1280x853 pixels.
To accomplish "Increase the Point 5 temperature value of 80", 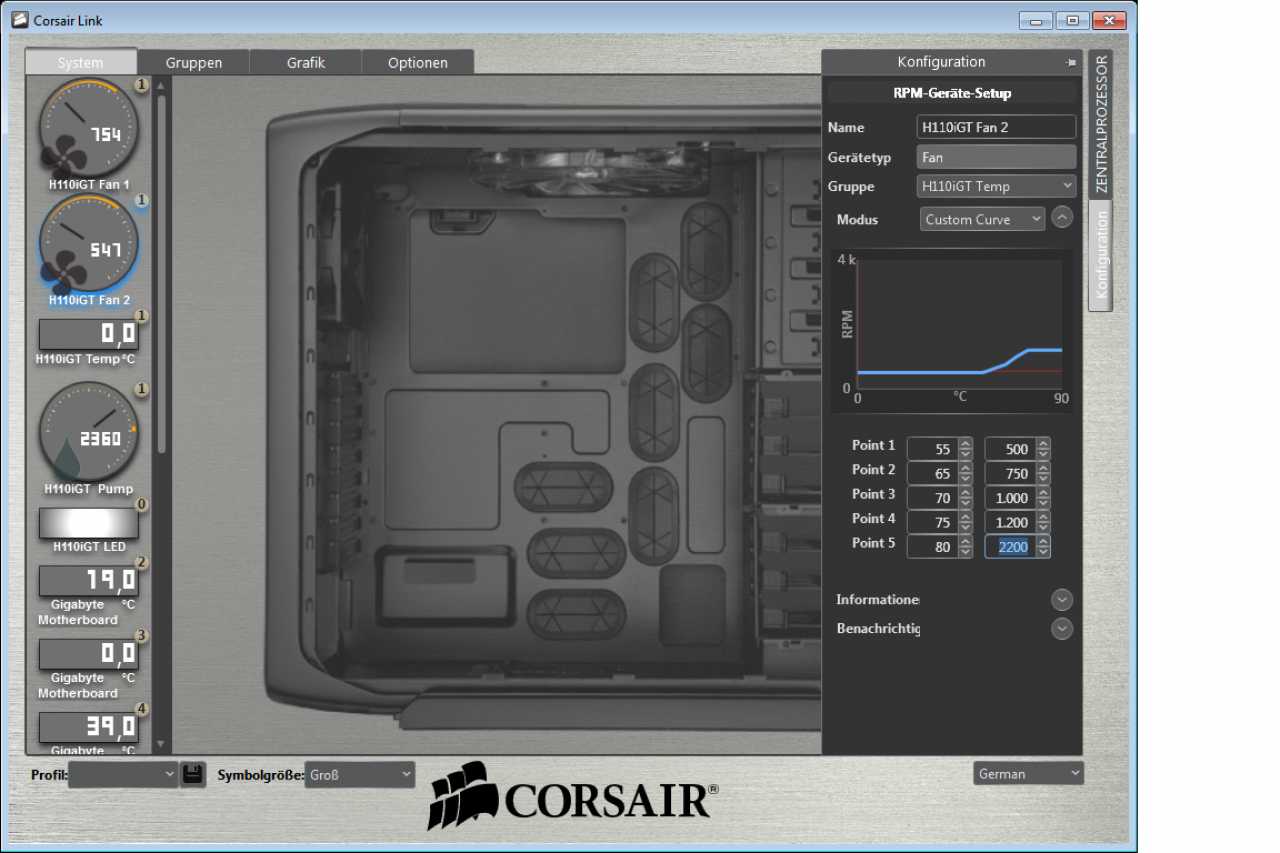I will coord(965,541).
